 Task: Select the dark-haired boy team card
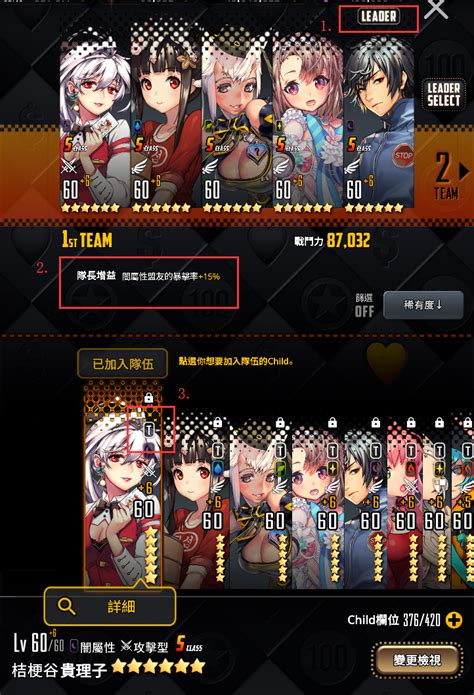click(379, 124)
